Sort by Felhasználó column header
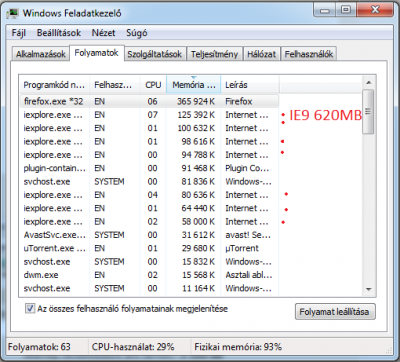This screenshot has width=400, height=362. point(115,85)
